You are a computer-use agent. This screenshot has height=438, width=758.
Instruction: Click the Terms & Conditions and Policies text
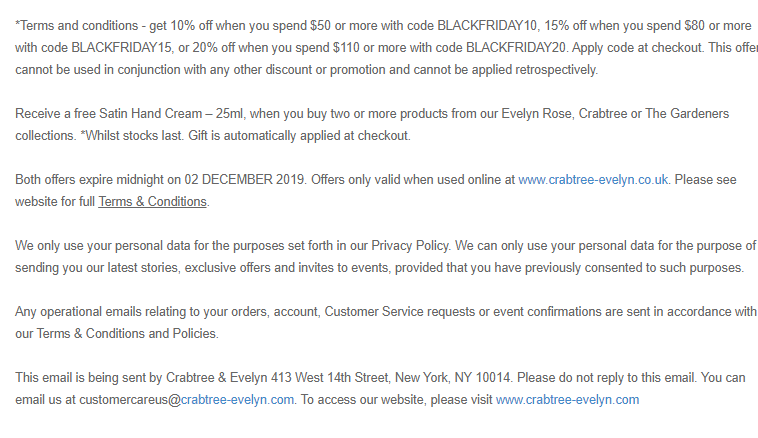(x=127, y=334)
